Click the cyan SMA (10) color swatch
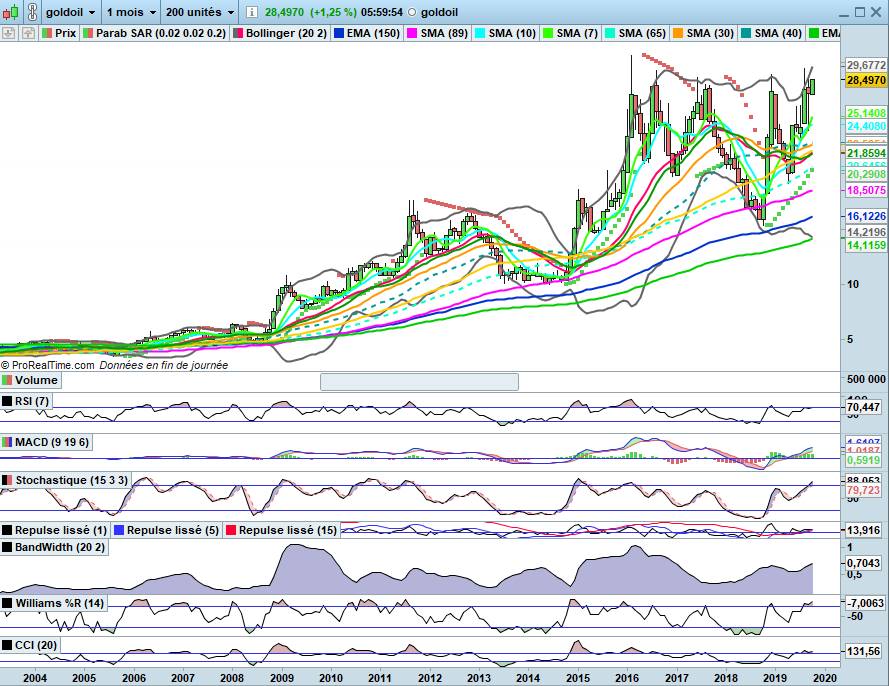889x686 pixels. (480, 33)
